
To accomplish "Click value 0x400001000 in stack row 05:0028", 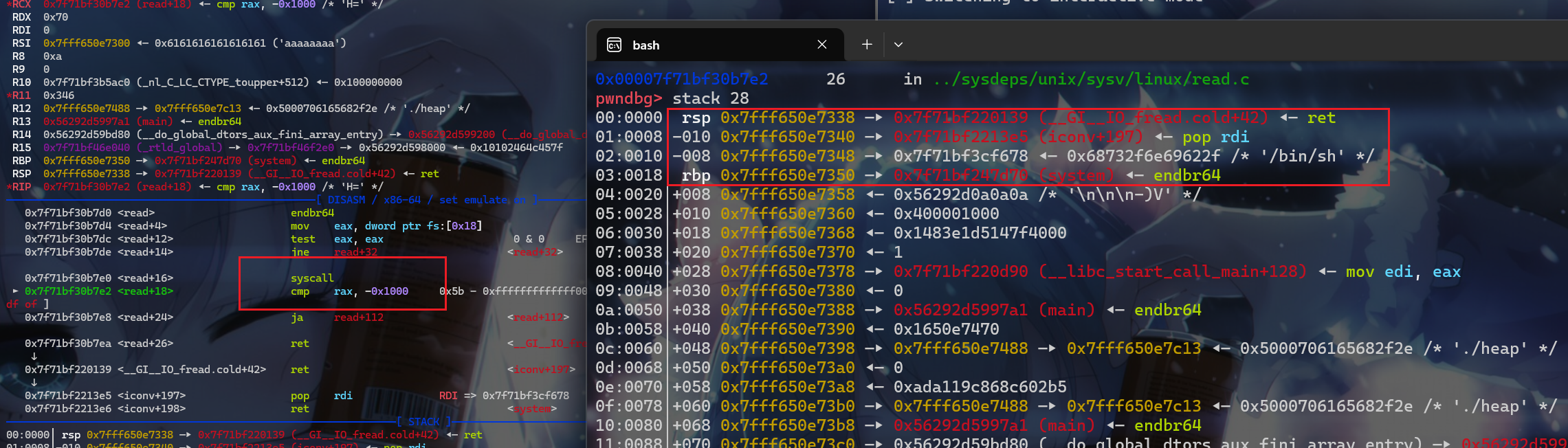I will point(946,214).
